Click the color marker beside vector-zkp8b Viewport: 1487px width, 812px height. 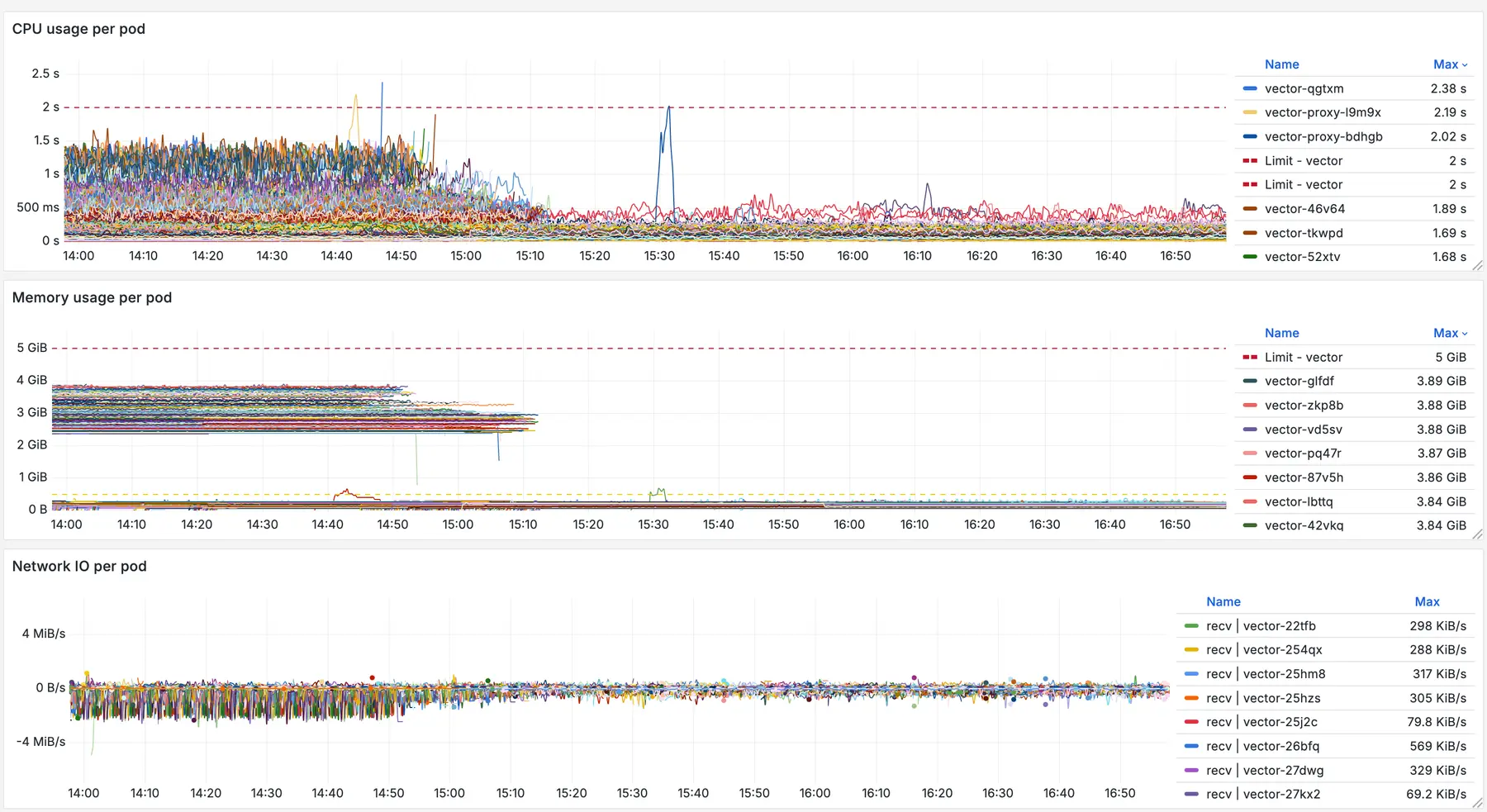[x=1248, y=405]
